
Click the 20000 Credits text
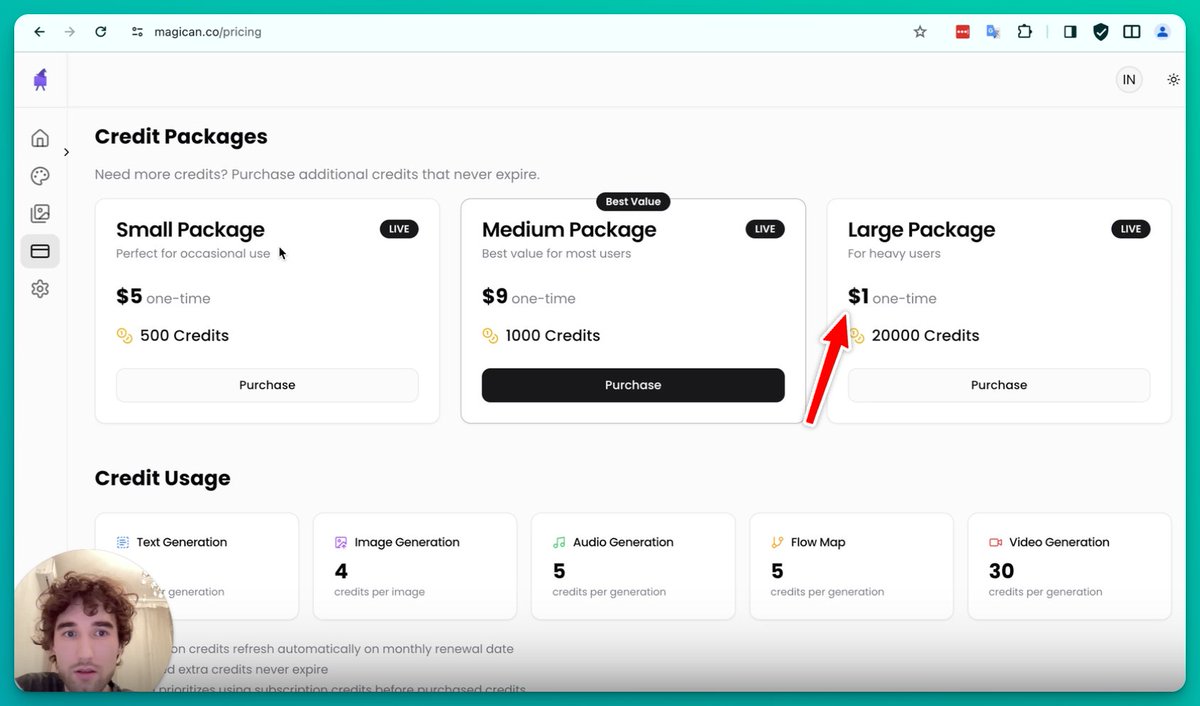click(925, 336)
